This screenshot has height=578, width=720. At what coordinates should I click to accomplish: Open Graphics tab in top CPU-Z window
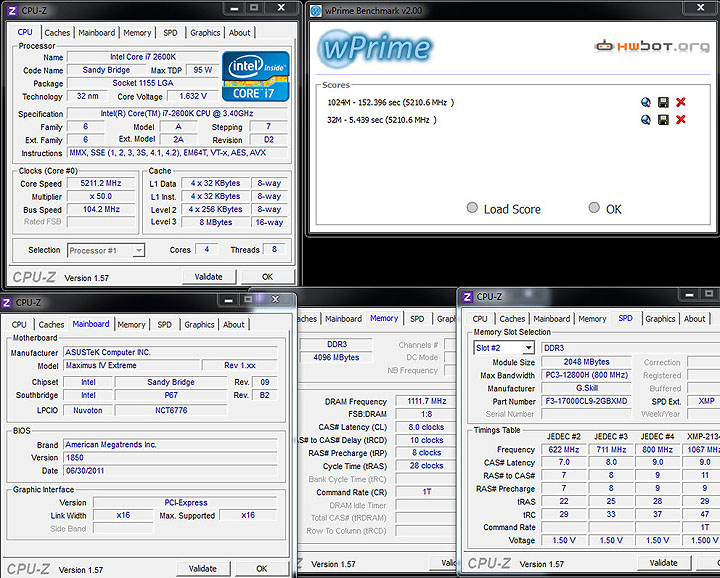[205, 33]
